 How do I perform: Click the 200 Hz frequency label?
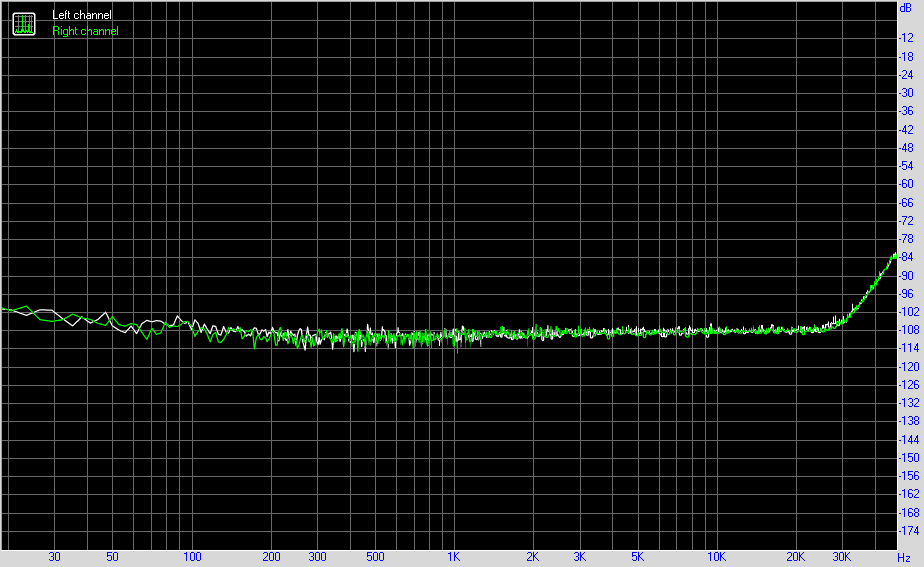click(271, 557)
